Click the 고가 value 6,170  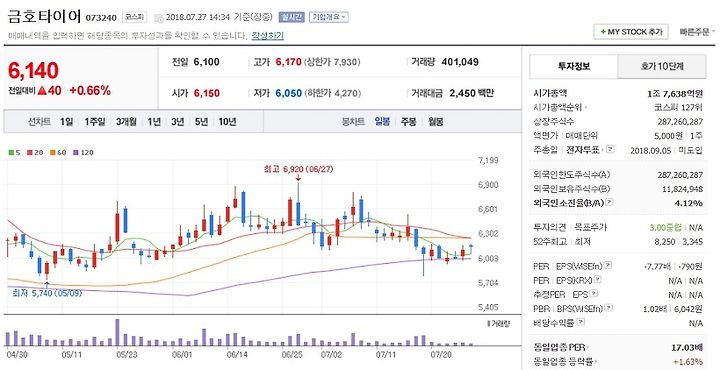(289, 62)
